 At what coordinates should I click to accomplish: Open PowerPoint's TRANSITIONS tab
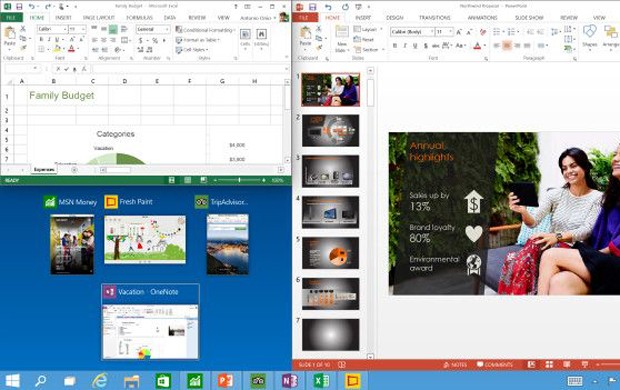435,18
